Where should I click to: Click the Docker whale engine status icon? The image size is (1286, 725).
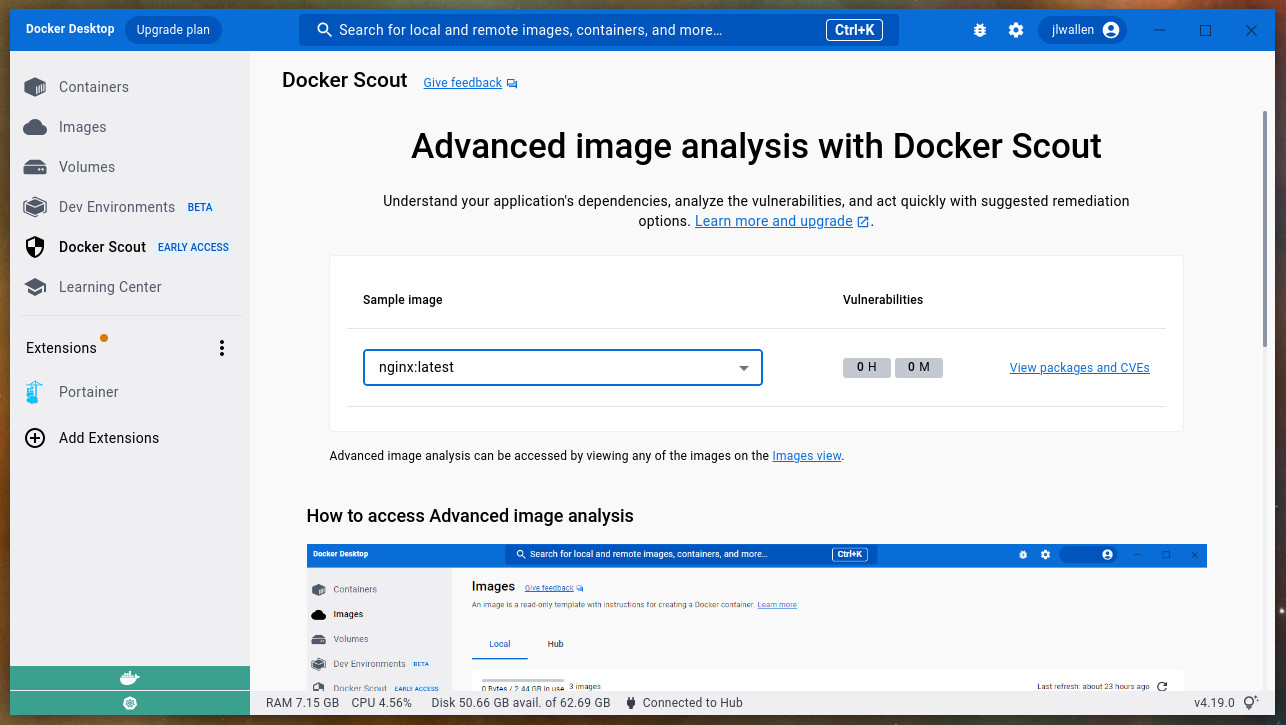pyautogui.click(x=130, y=678)
